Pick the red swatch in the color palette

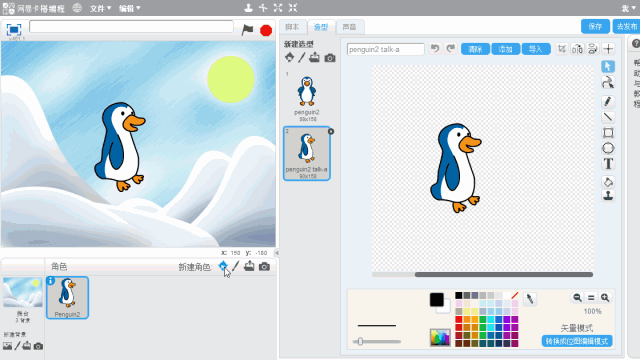point(459,320)
